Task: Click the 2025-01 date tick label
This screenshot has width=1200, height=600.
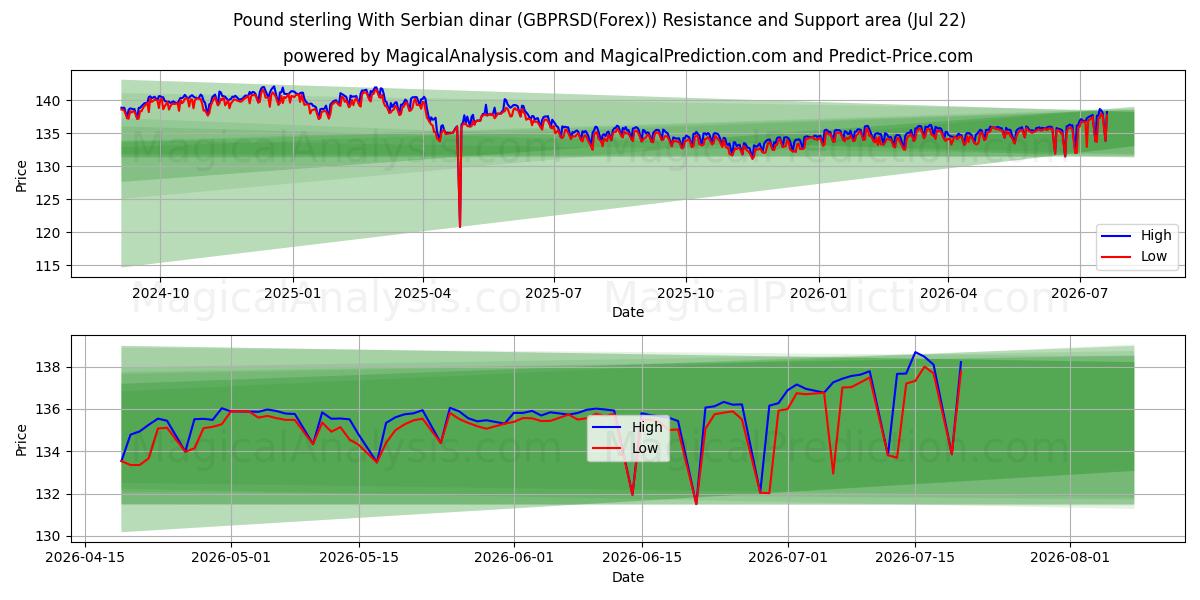Action: tap(293, 294)
